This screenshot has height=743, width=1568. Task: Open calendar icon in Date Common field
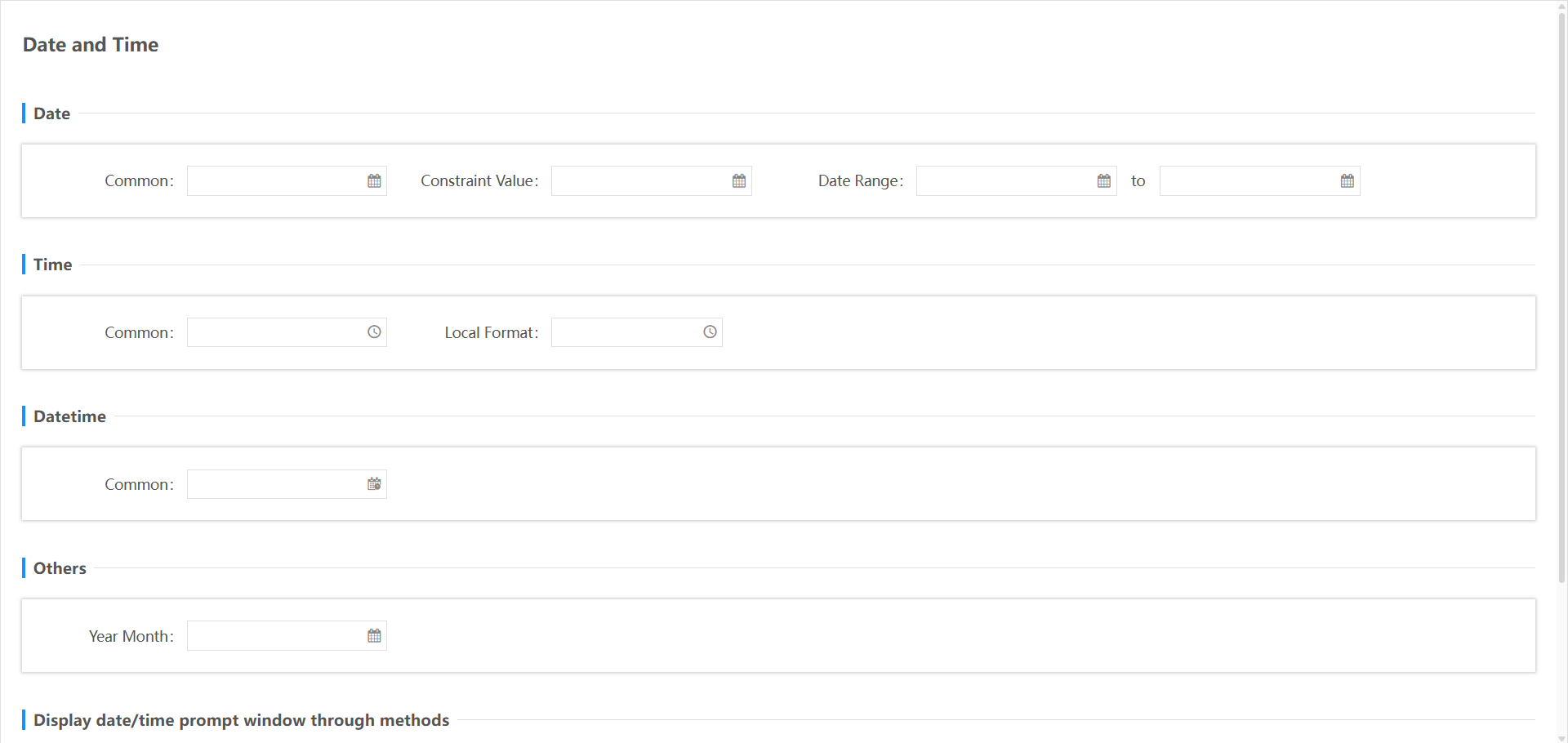click(374, 181)
